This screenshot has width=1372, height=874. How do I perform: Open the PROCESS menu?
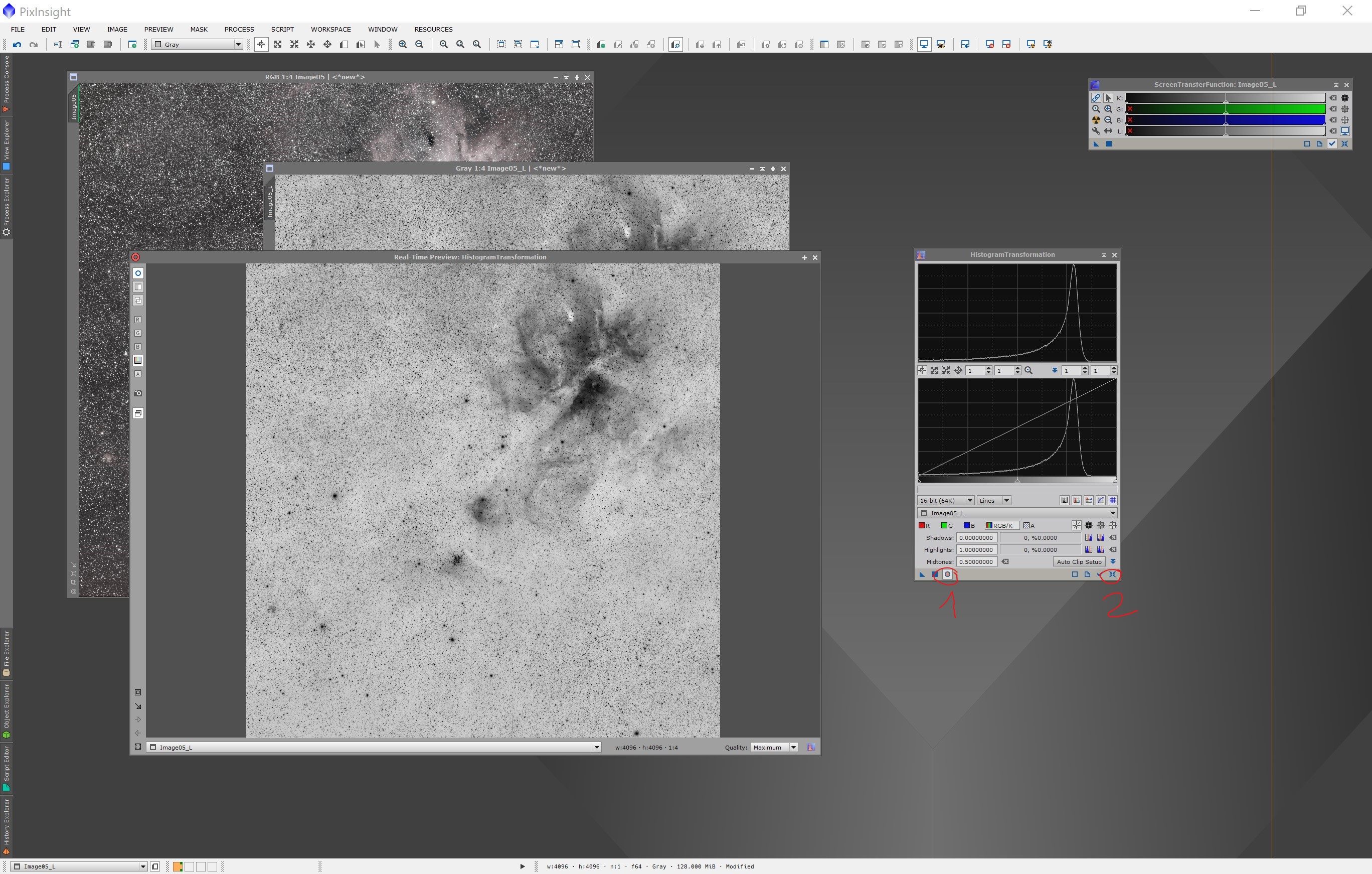point(239,29)
